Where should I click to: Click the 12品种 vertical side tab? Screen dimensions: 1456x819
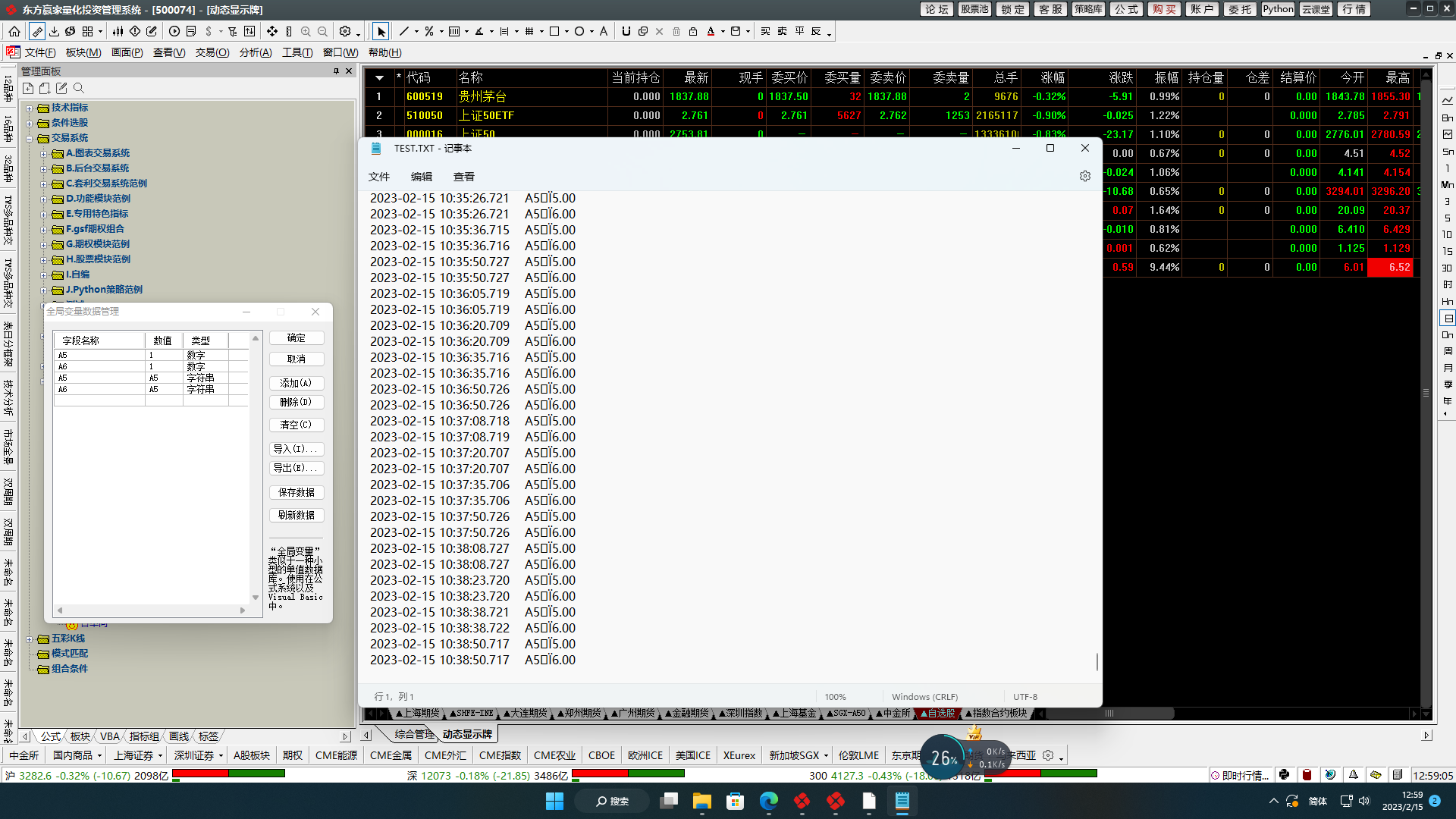point(8,89)
